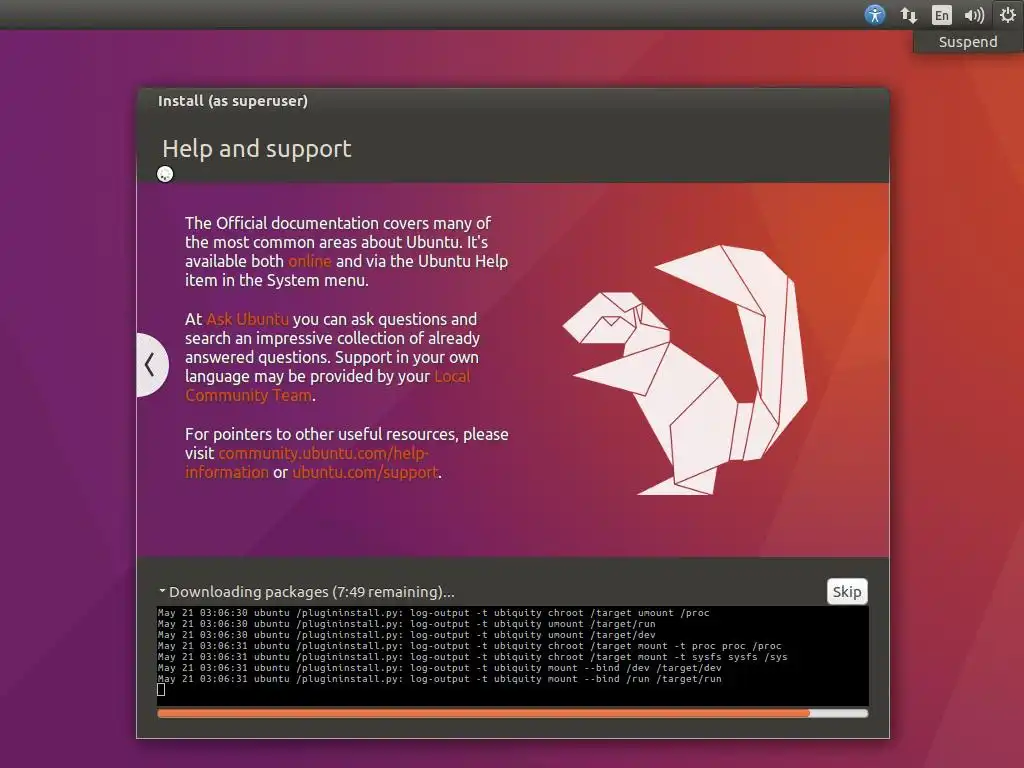Open the 'online' documentation link

click(x=310, y=261)
